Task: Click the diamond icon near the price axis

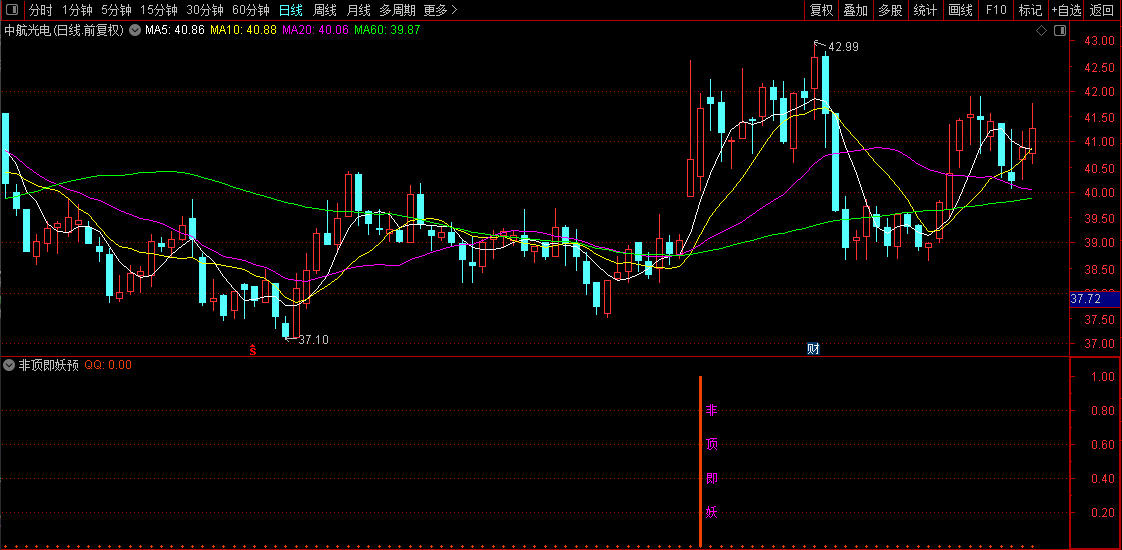Action: pos(1041,31)
